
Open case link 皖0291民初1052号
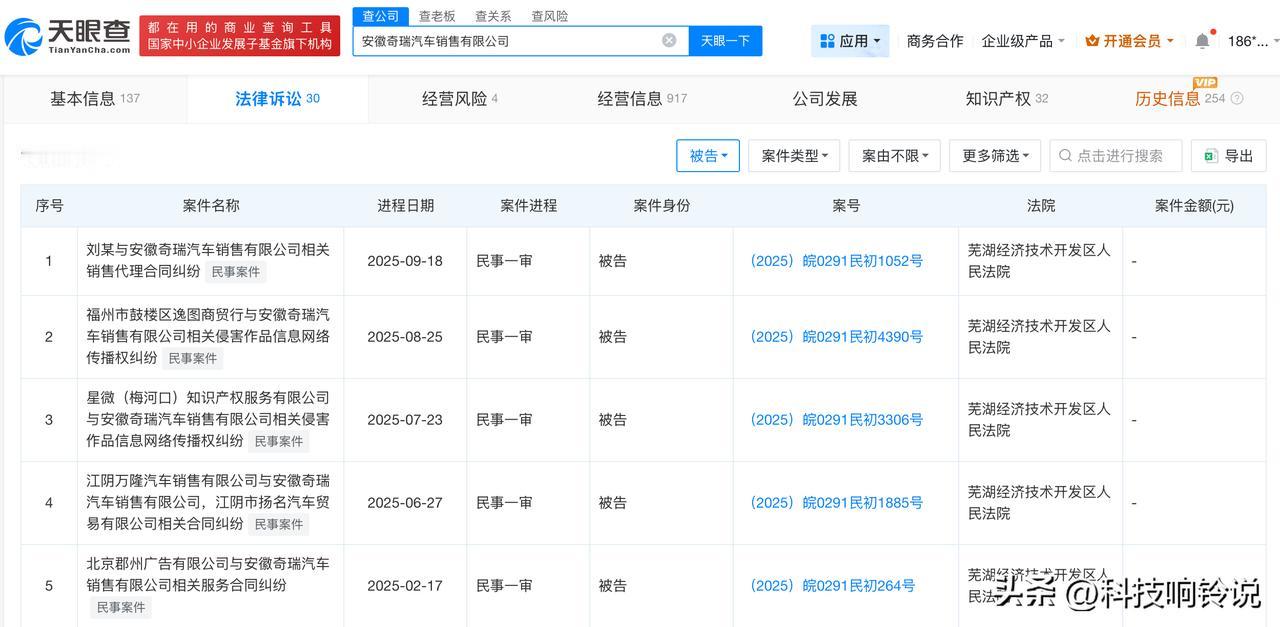(x=845, y=260)
